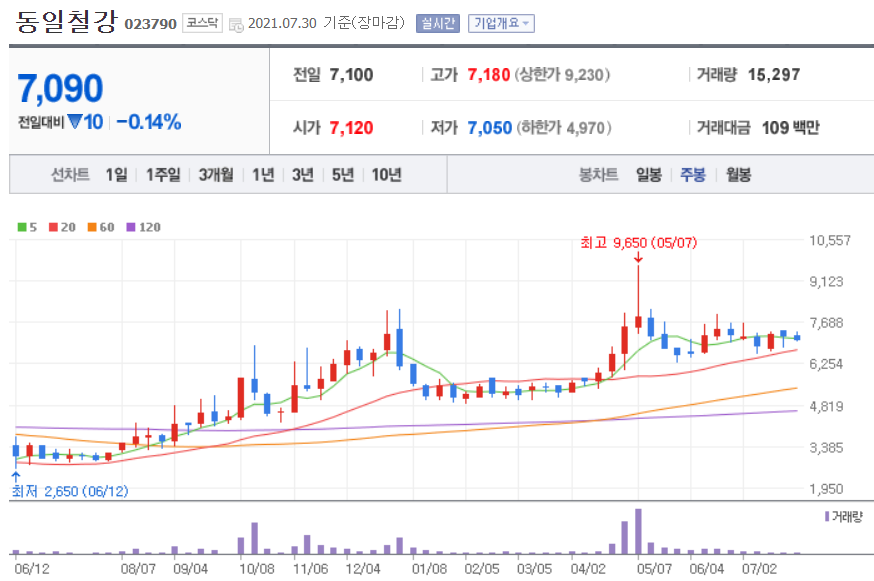Select the 주봉 weekly candle chart
The width and height of the screenshot is (874, 581).
(693, 175)
